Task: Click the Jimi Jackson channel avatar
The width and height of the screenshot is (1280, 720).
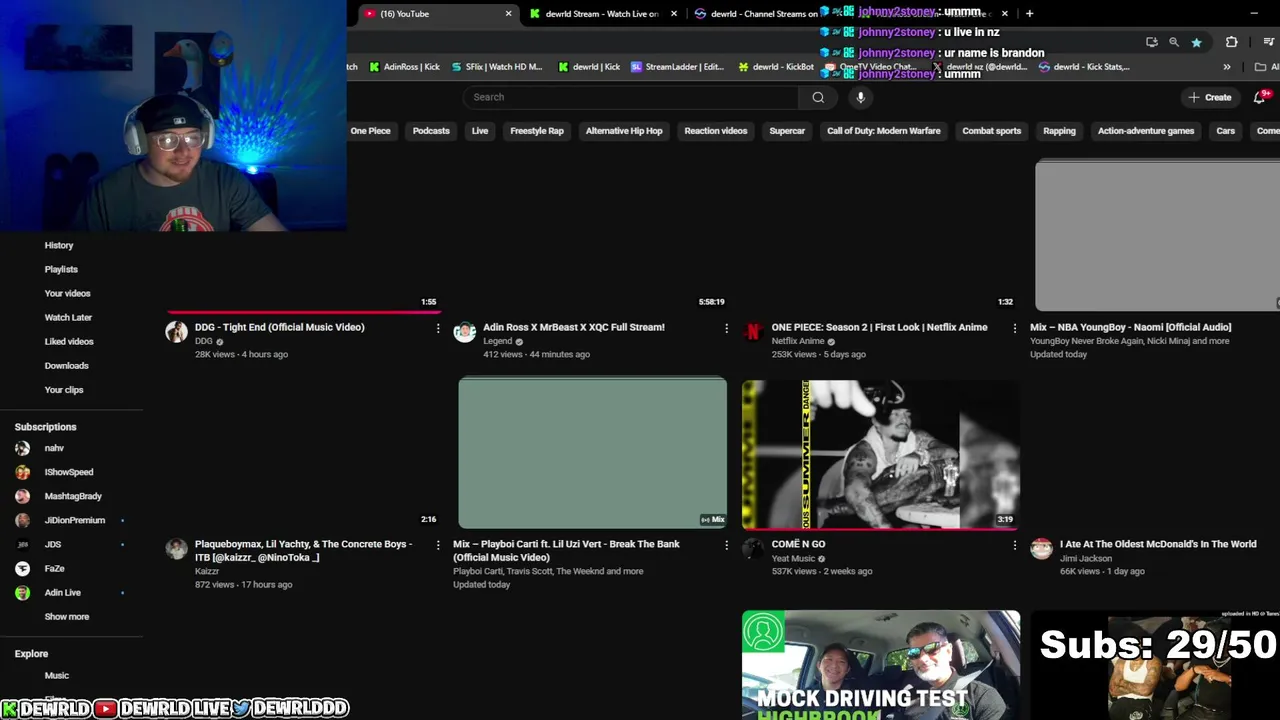Action: (x=1041, y=549)
